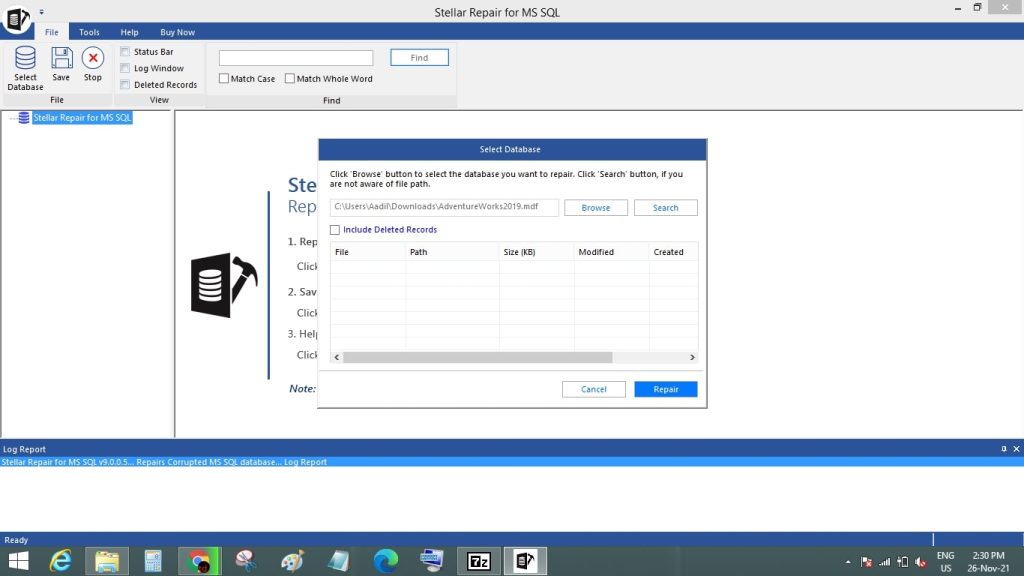This screenshot has width=1024, height=576.
Task: Select database icon in the tree panel
Action: tap(24, 118)
